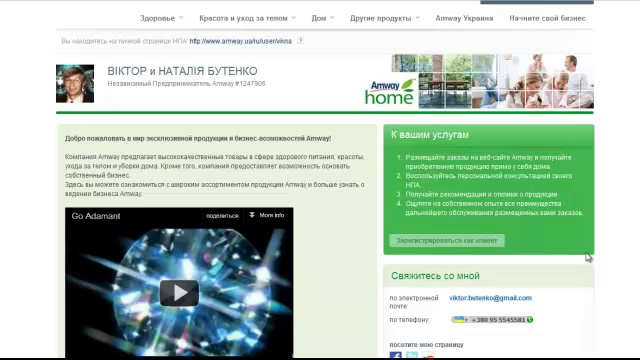Play the Go Adamant video

coord(179,293)
